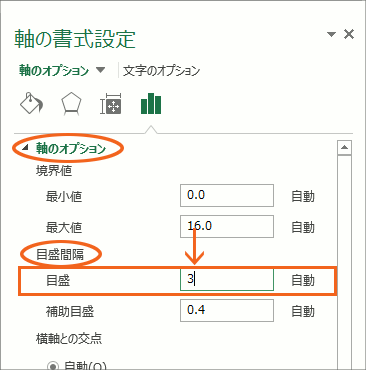Click the 補助目盛 input field
Image resolution: width=366 pixels, height=370 pixels.
(x=227, y=310)
